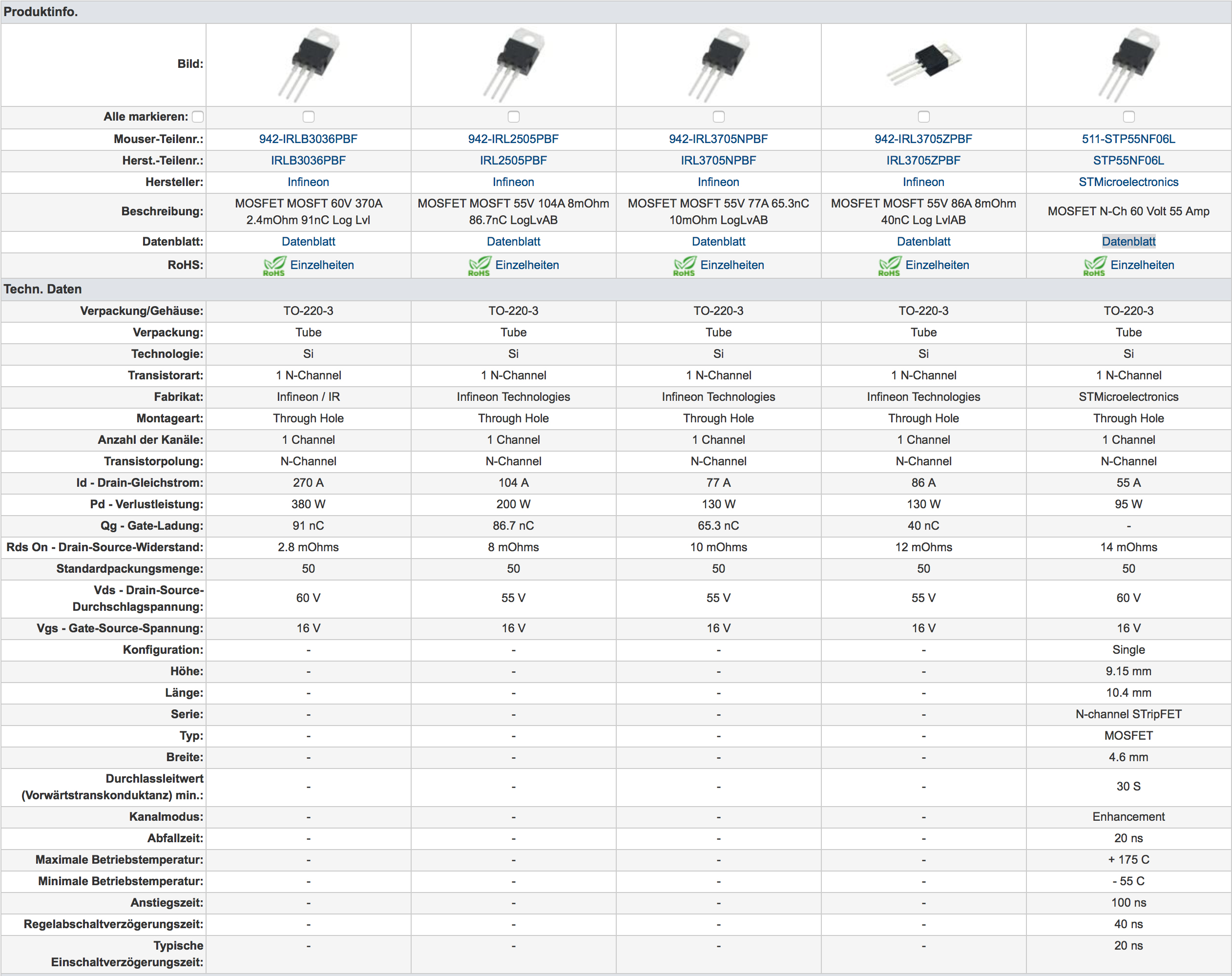Screen dimensions: 1232x976
Task: Click the '2.8 mOhms' resistance value
Action: pyautogui.click(x=309, y=547)
